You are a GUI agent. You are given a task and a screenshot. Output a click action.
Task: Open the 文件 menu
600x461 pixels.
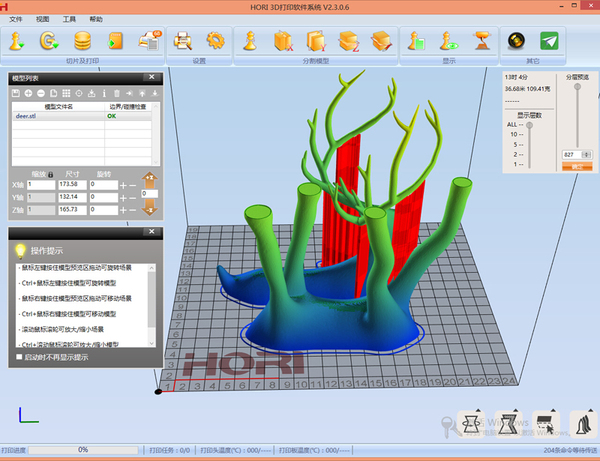click(x=16, y=19)
